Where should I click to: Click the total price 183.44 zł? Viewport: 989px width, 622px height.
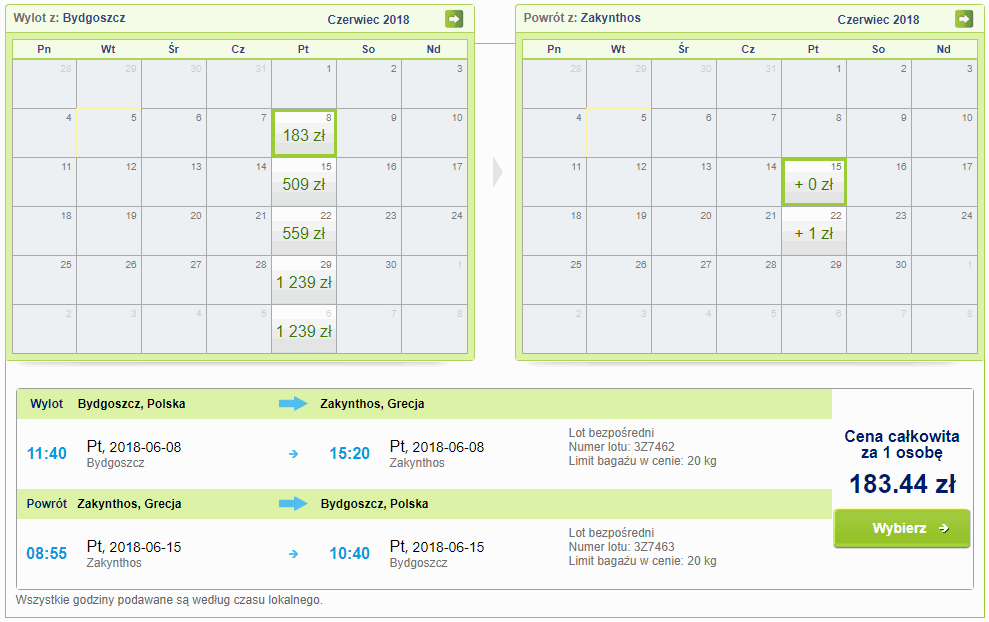902,485
